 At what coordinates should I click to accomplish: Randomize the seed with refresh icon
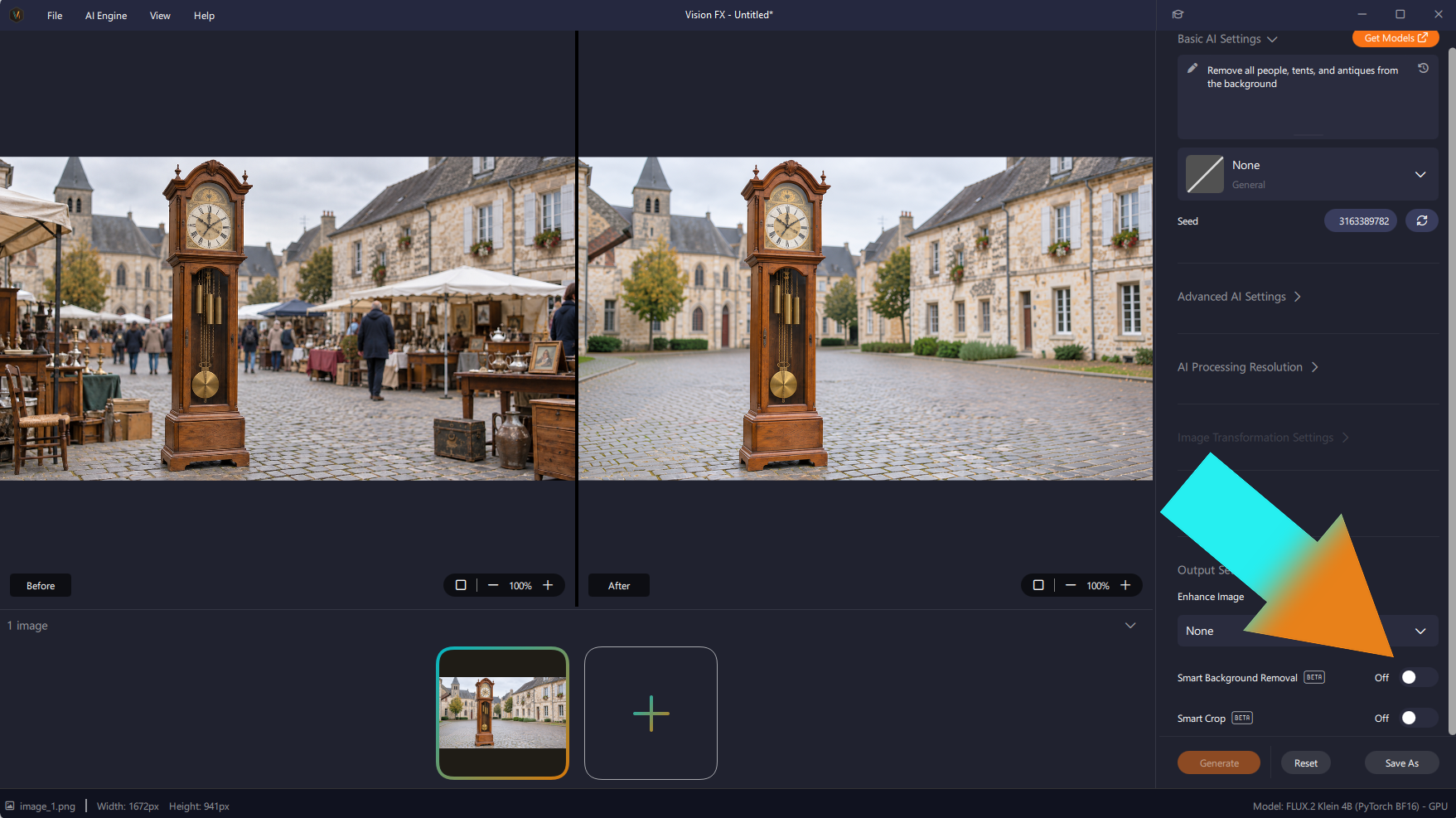(x=1421, y=220)
